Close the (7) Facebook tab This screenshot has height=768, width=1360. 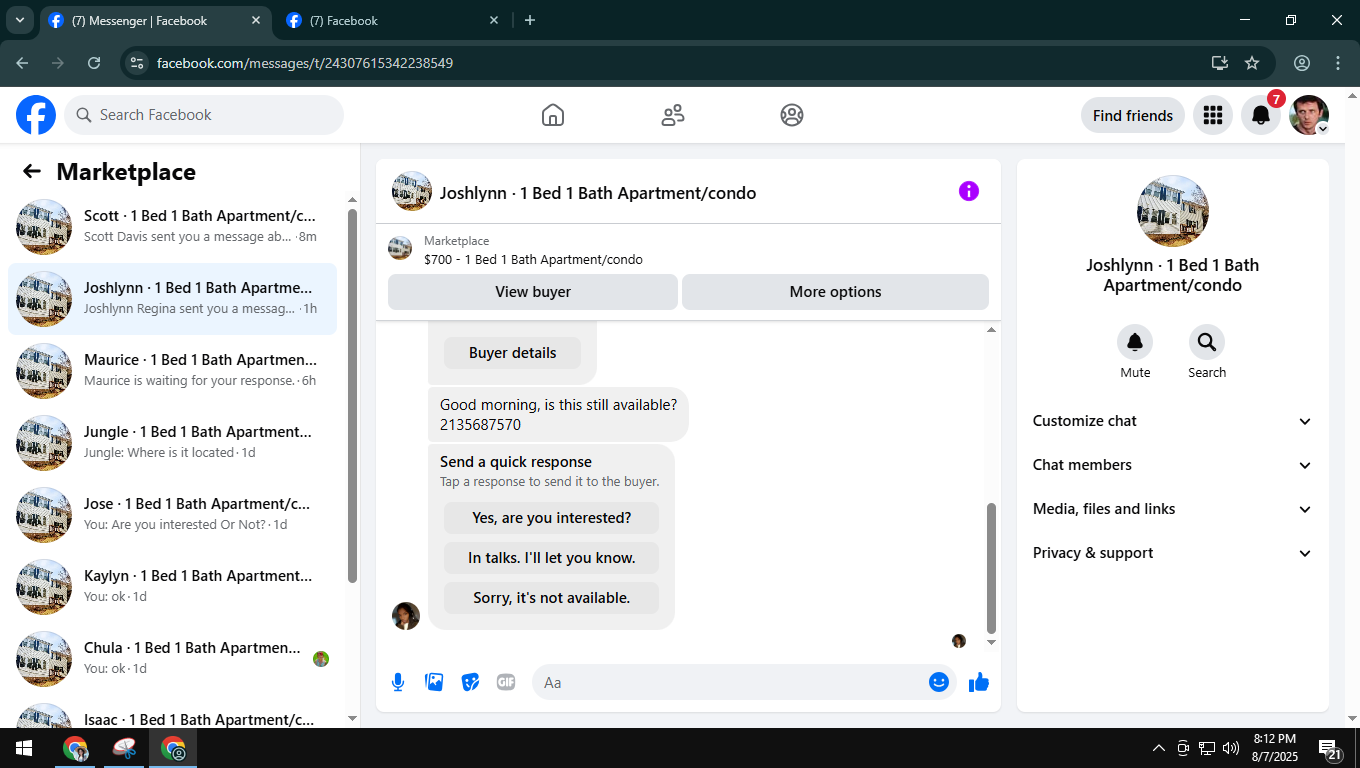(494, 20)
